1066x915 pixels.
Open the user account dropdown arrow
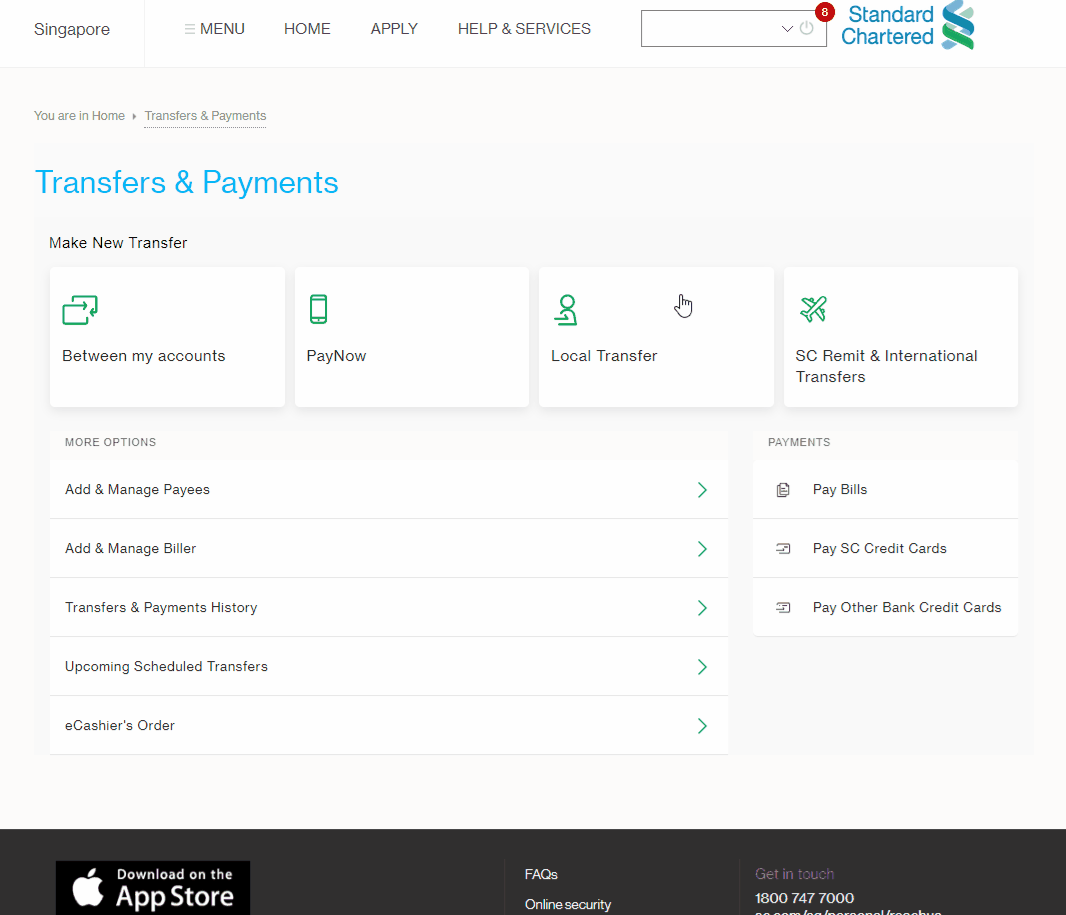[x=787, y=29]
